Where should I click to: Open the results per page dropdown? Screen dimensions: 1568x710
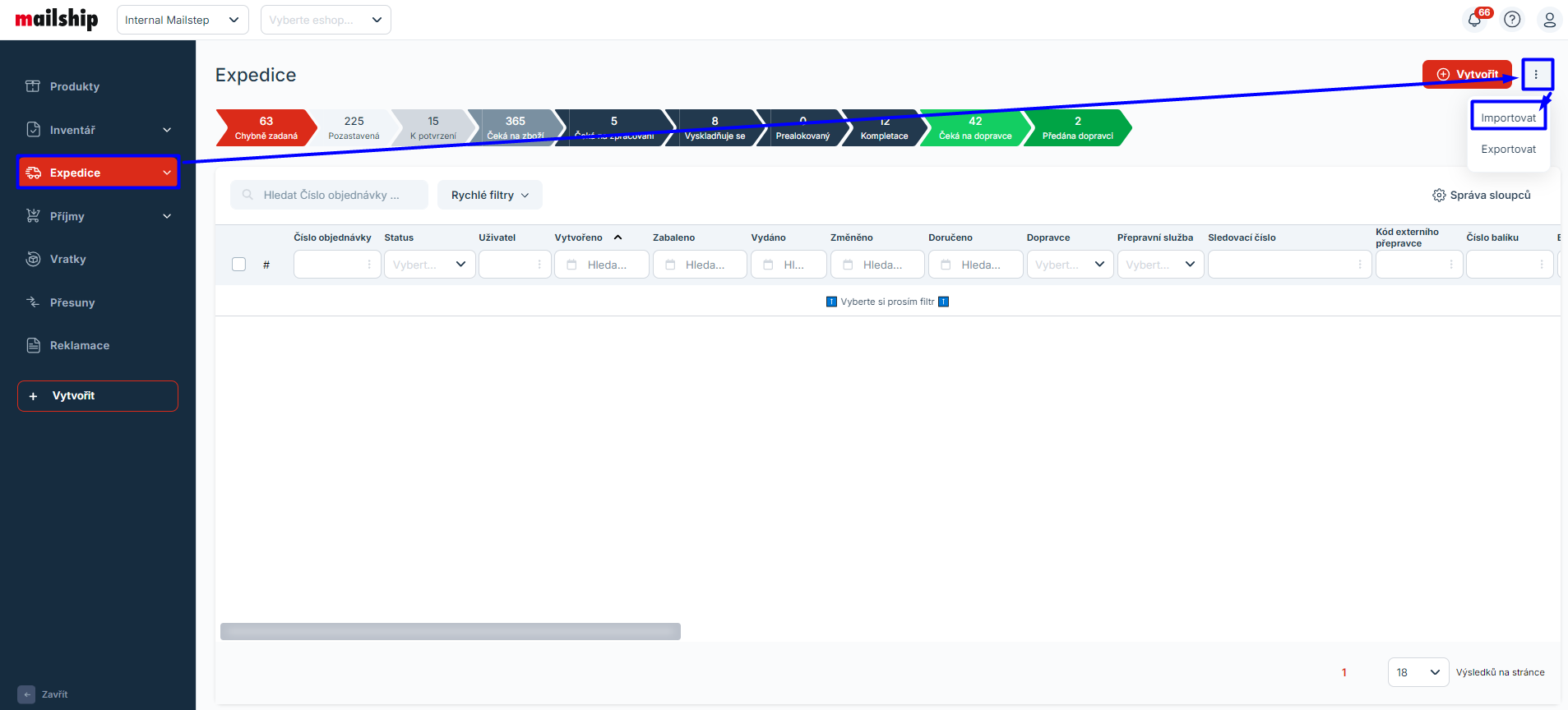(1418, 672)
